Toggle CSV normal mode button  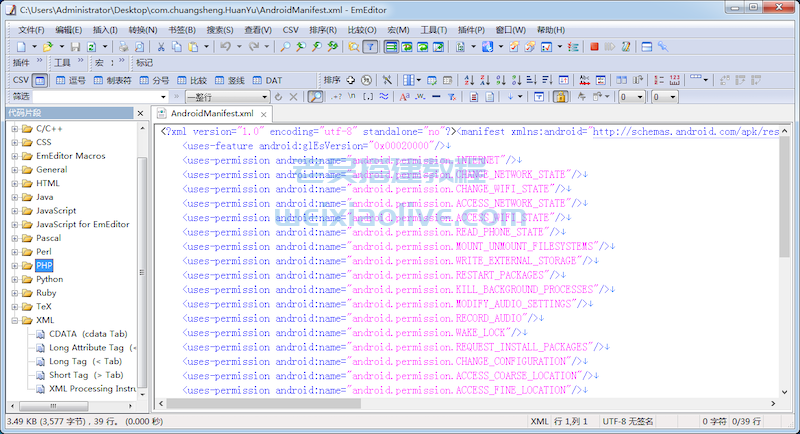(x=40, y=80)
